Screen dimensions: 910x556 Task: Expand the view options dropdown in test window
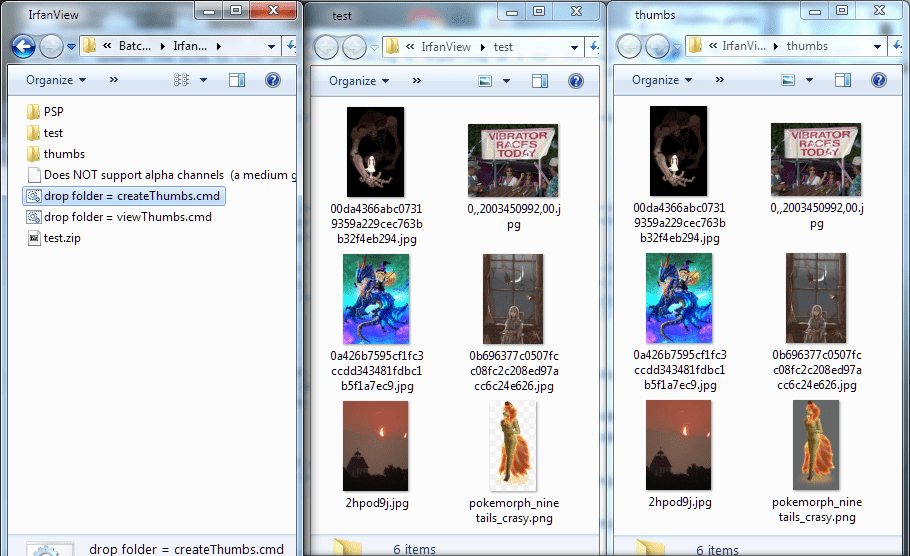point(508,81)
